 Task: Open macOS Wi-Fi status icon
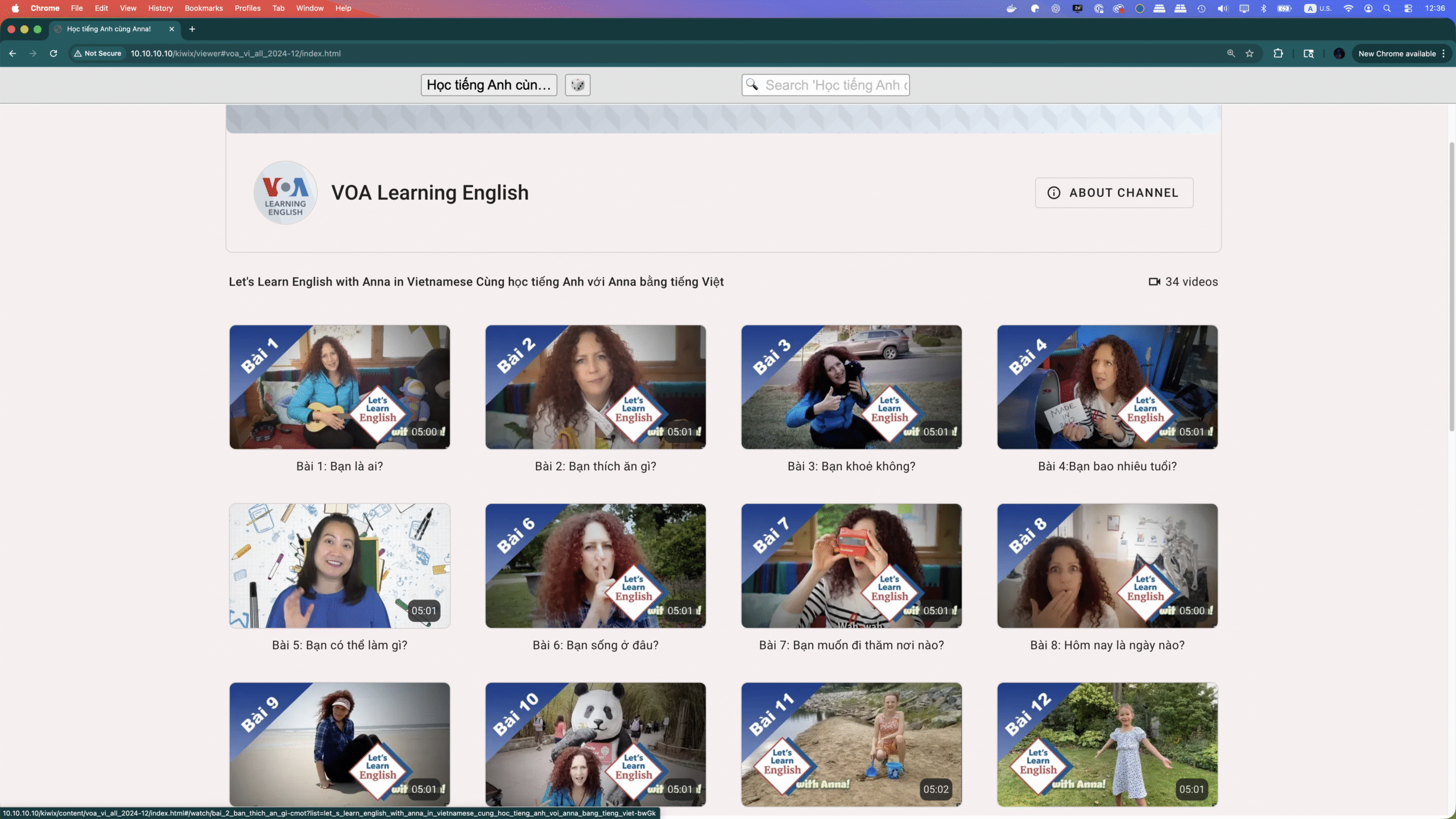1348,8
